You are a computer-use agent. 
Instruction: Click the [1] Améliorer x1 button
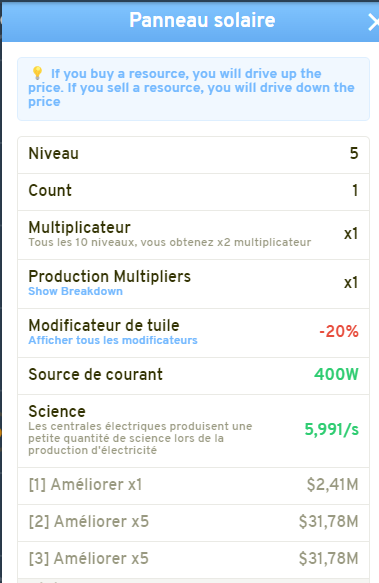tap(193, 485)
